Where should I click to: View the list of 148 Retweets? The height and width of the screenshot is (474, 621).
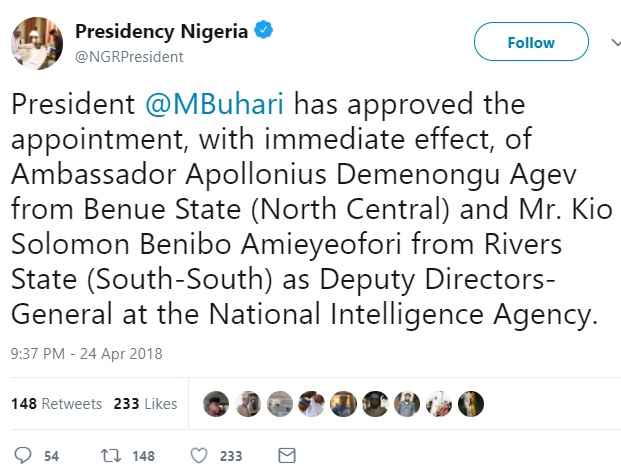(x=56, y=404)
